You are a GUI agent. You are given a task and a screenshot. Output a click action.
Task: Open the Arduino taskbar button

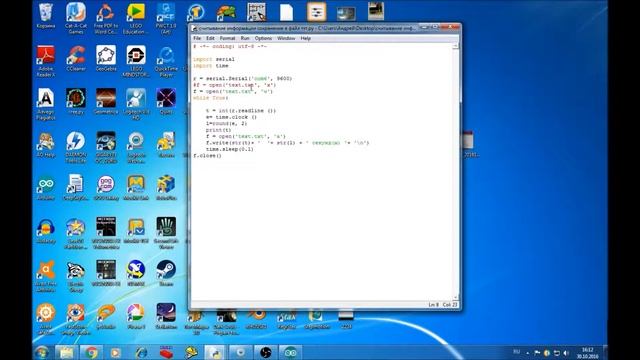(x=290, y=353)
